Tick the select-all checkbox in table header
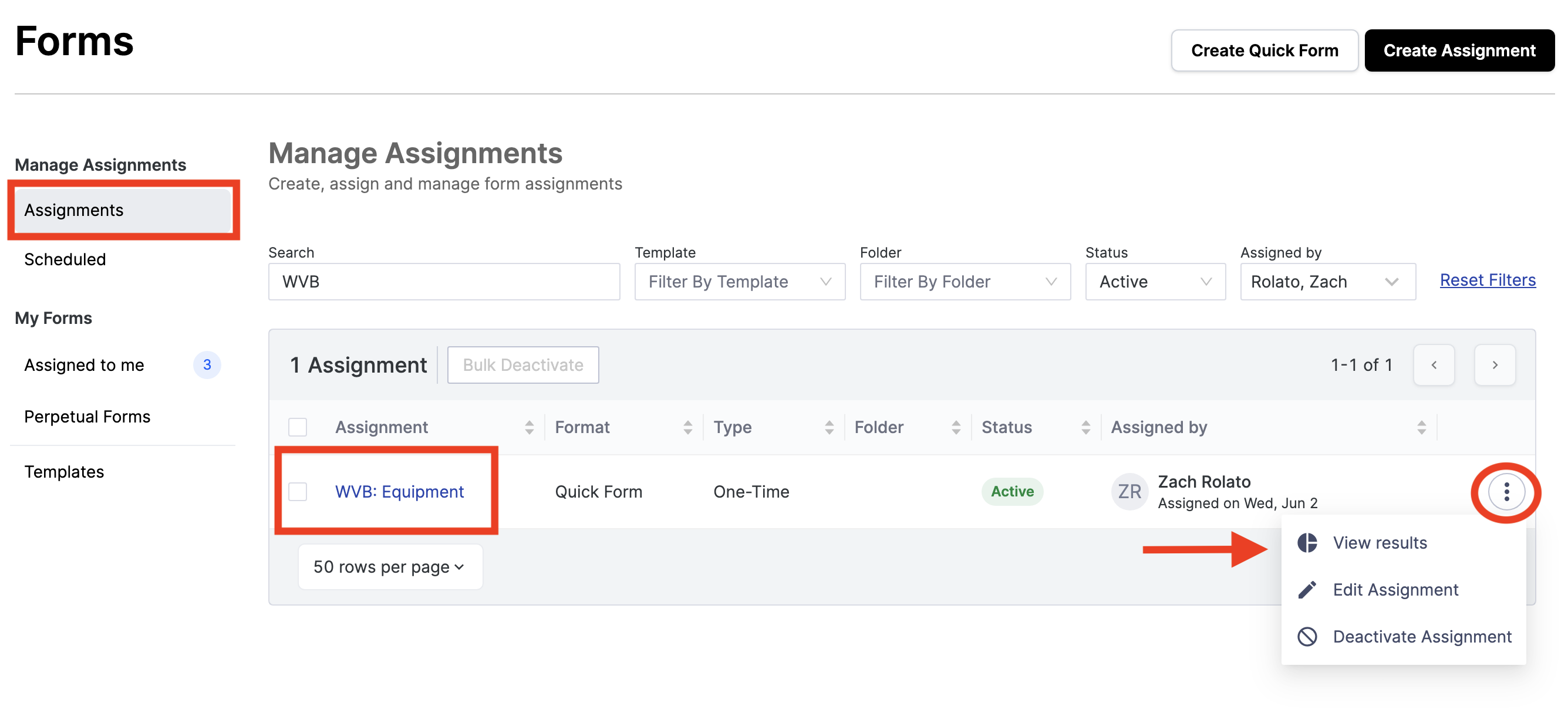This screenshot has height=720, width=1568. coord(298,427)
